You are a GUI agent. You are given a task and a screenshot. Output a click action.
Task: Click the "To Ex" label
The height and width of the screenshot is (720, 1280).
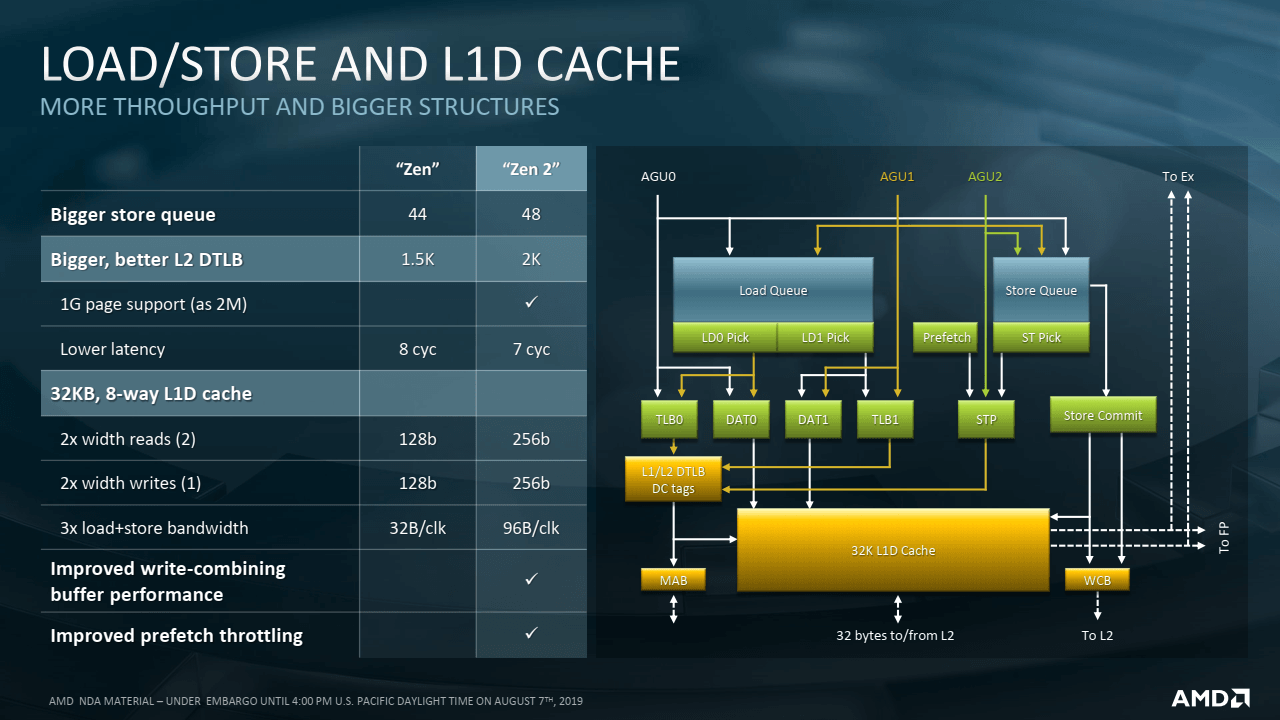coord(1178,177)
